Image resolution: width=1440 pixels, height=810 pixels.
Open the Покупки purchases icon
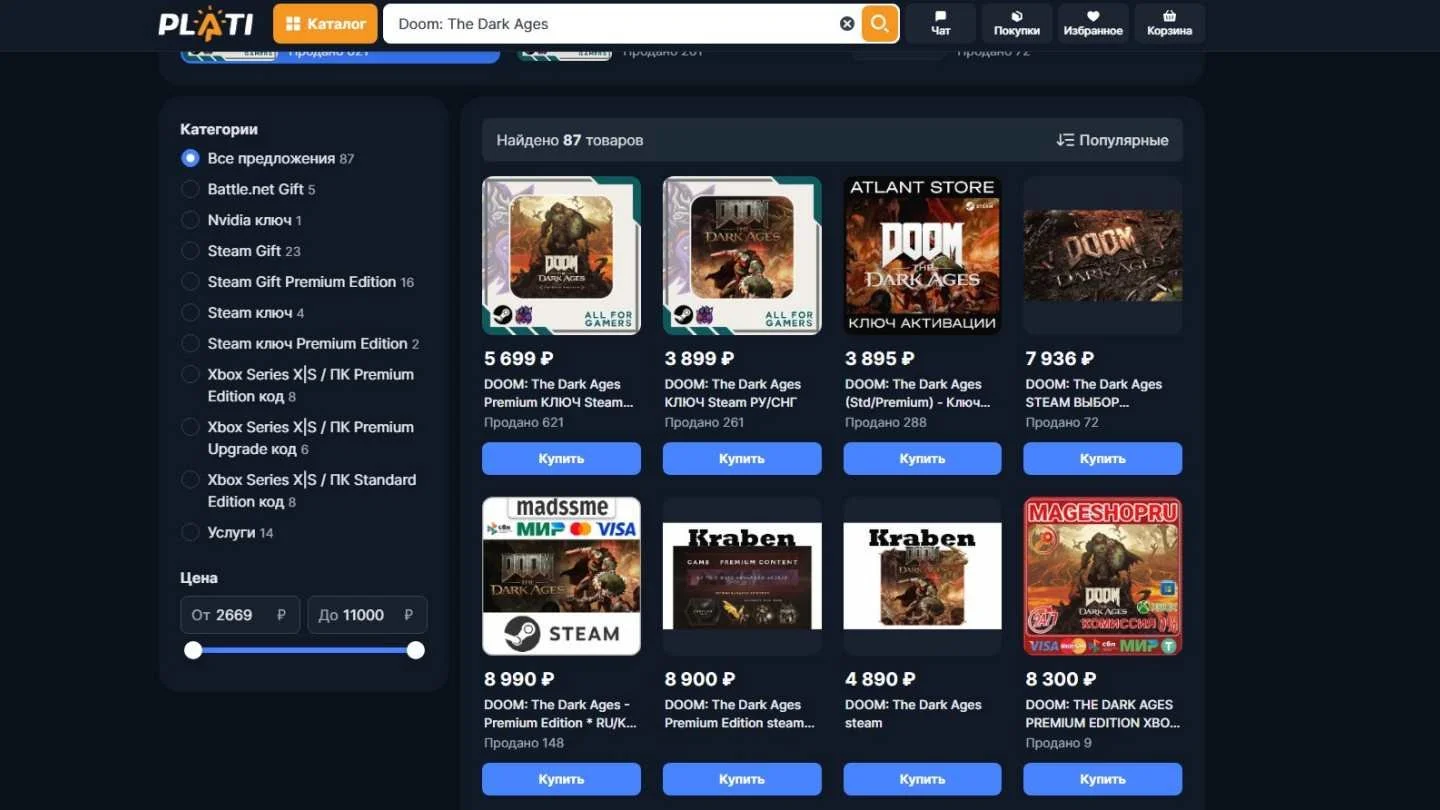[x=1017, y=23]
